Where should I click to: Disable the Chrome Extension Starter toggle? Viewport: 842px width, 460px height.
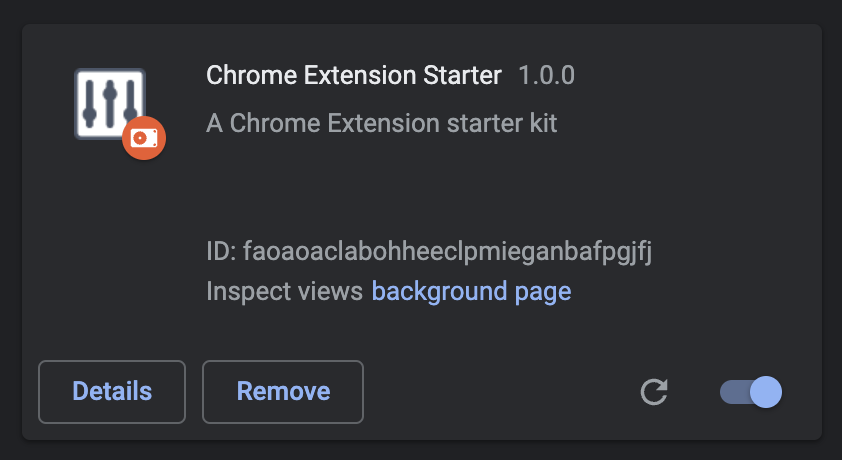(x=751, y=392)
